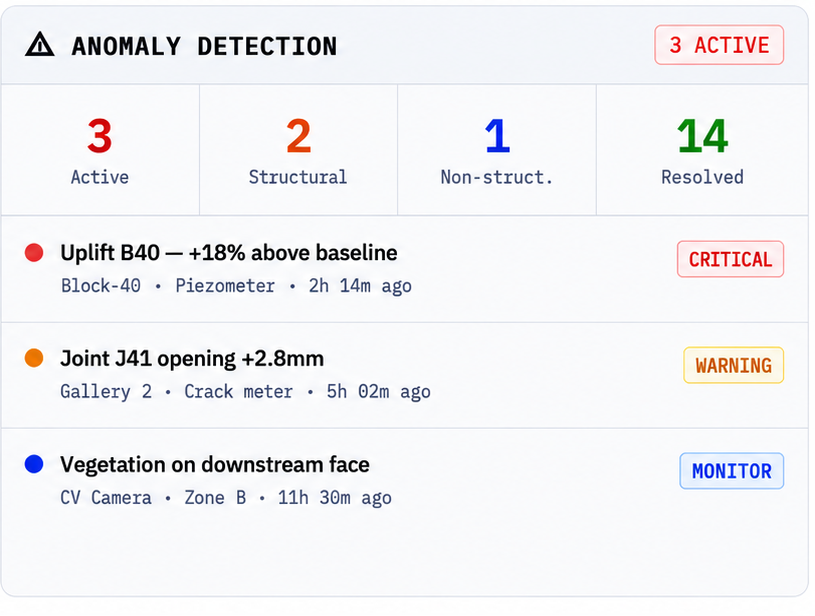Click the ANOMALY DETECTION panel title
Viewport: 815px width, 616px height.
[204, 46]
